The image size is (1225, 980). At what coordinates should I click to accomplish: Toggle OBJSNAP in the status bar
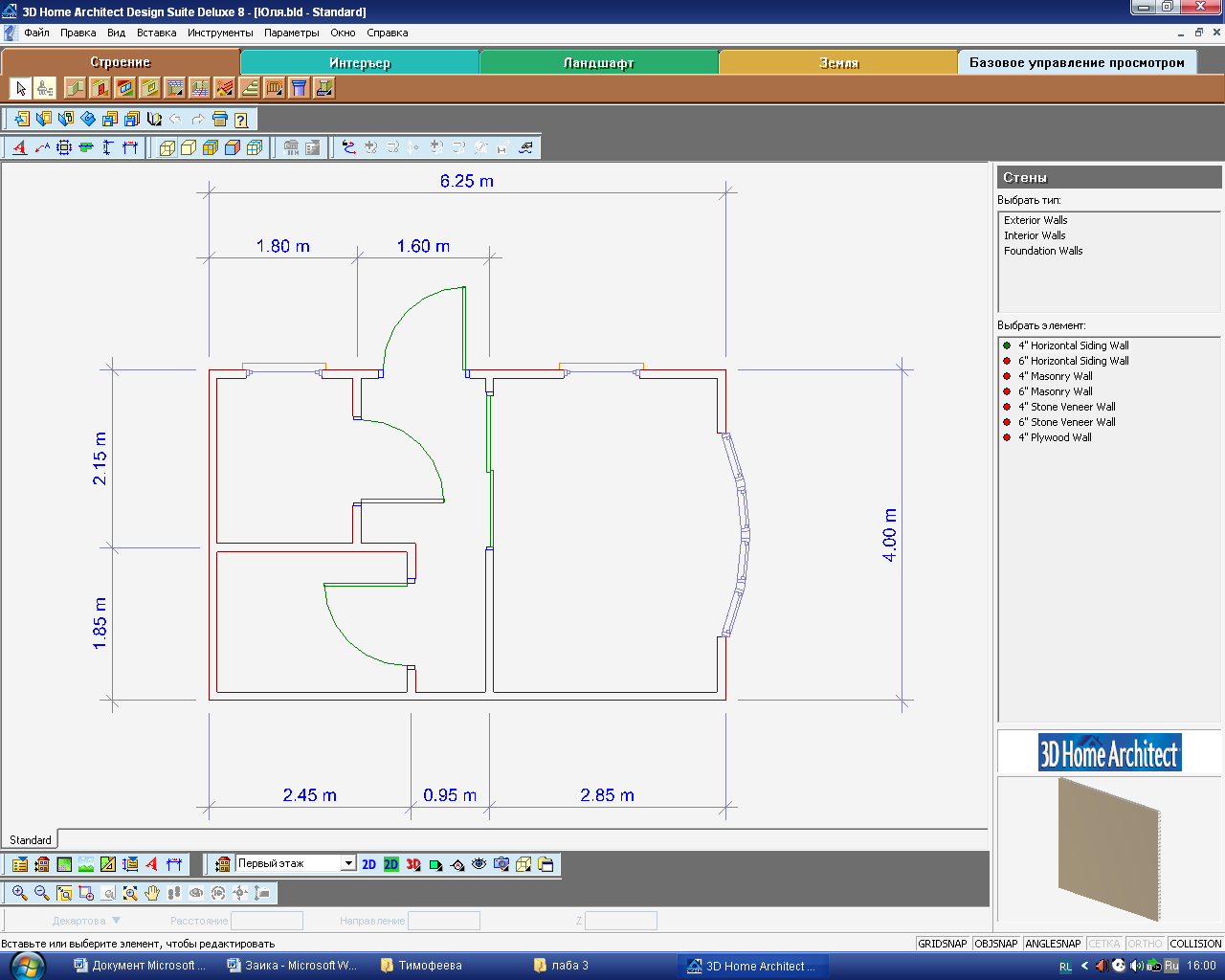pyautogui.click(x=995, y=944)
